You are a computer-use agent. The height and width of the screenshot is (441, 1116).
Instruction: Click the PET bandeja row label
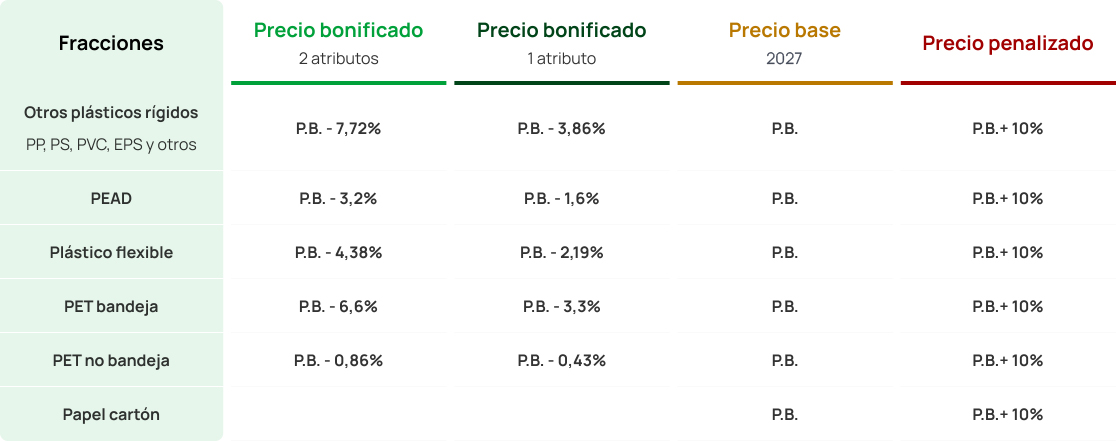click(x=111, y=307)
